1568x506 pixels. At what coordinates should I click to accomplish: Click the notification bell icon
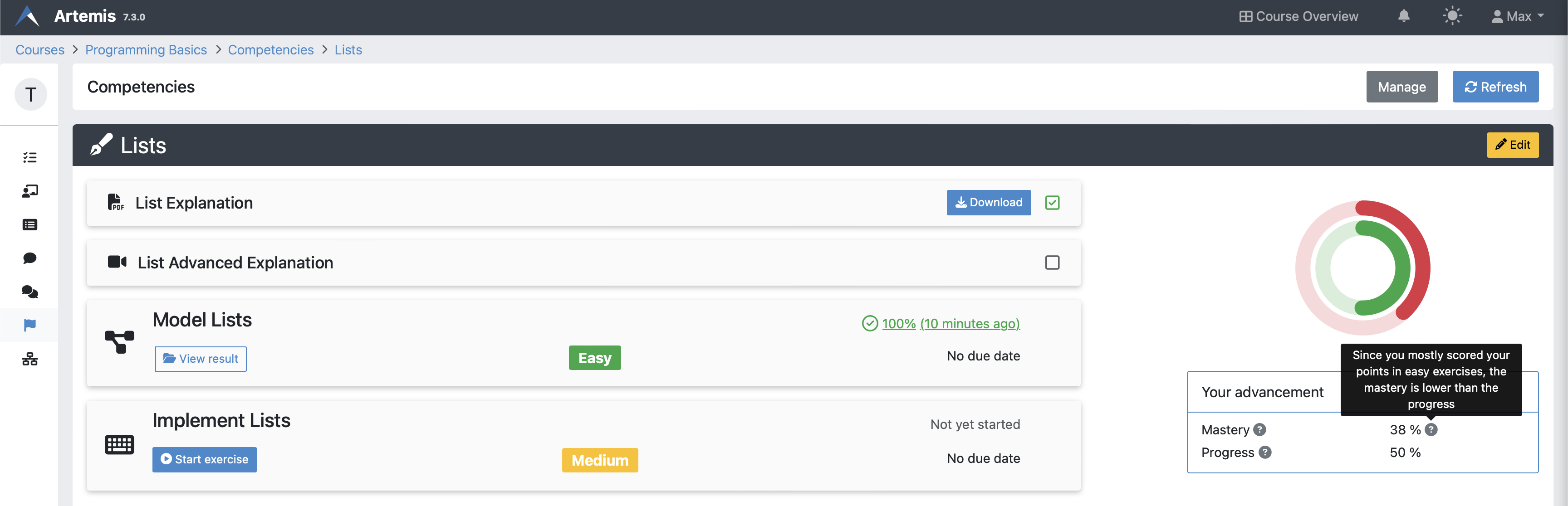coord(1404,16)
